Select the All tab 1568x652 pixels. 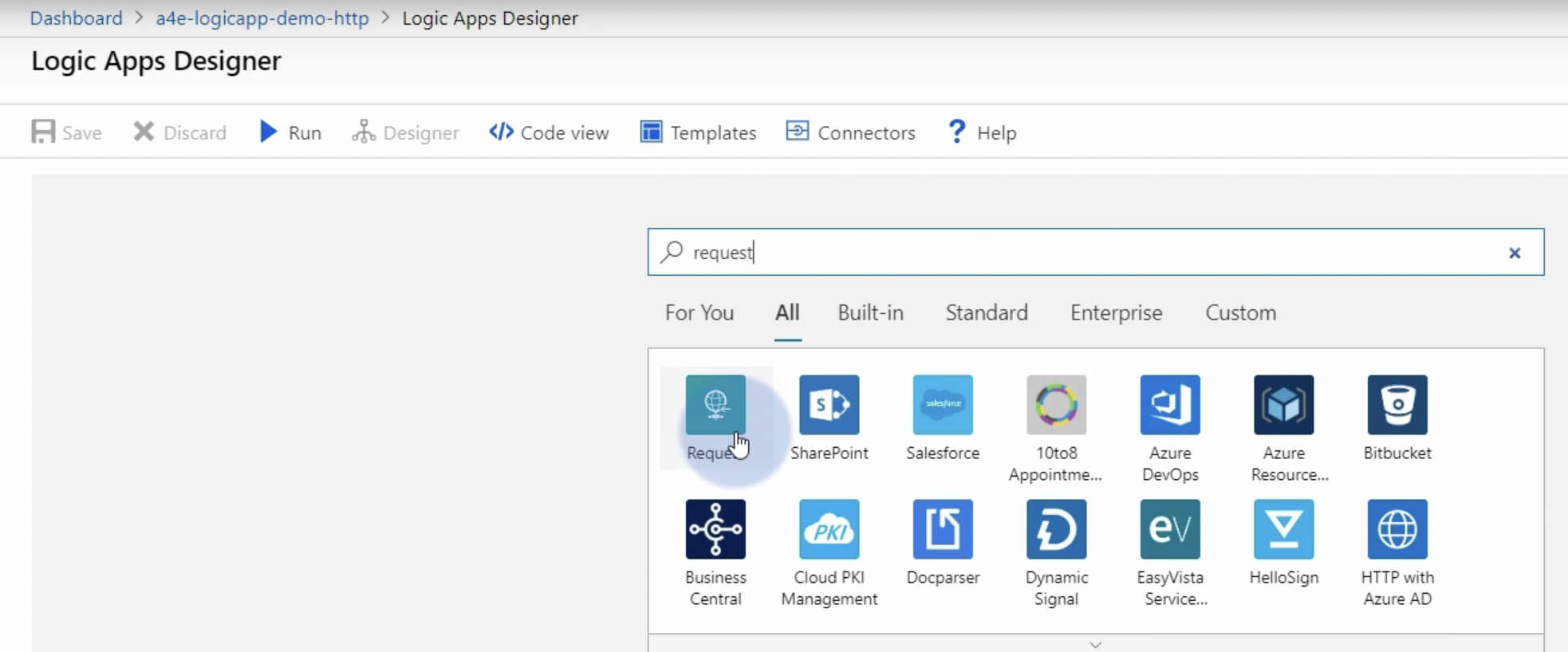tap(787, 312)
